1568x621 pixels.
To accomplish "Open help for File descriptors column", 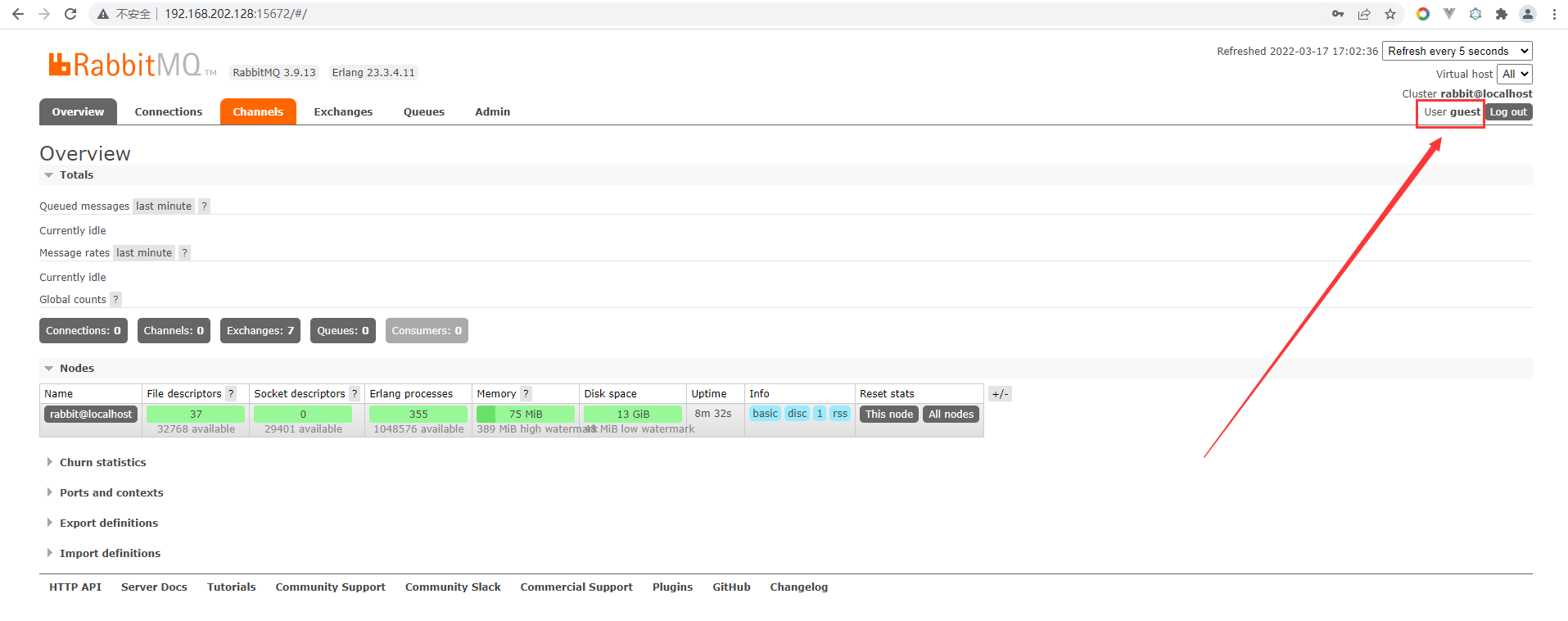I will pos(231,394).
